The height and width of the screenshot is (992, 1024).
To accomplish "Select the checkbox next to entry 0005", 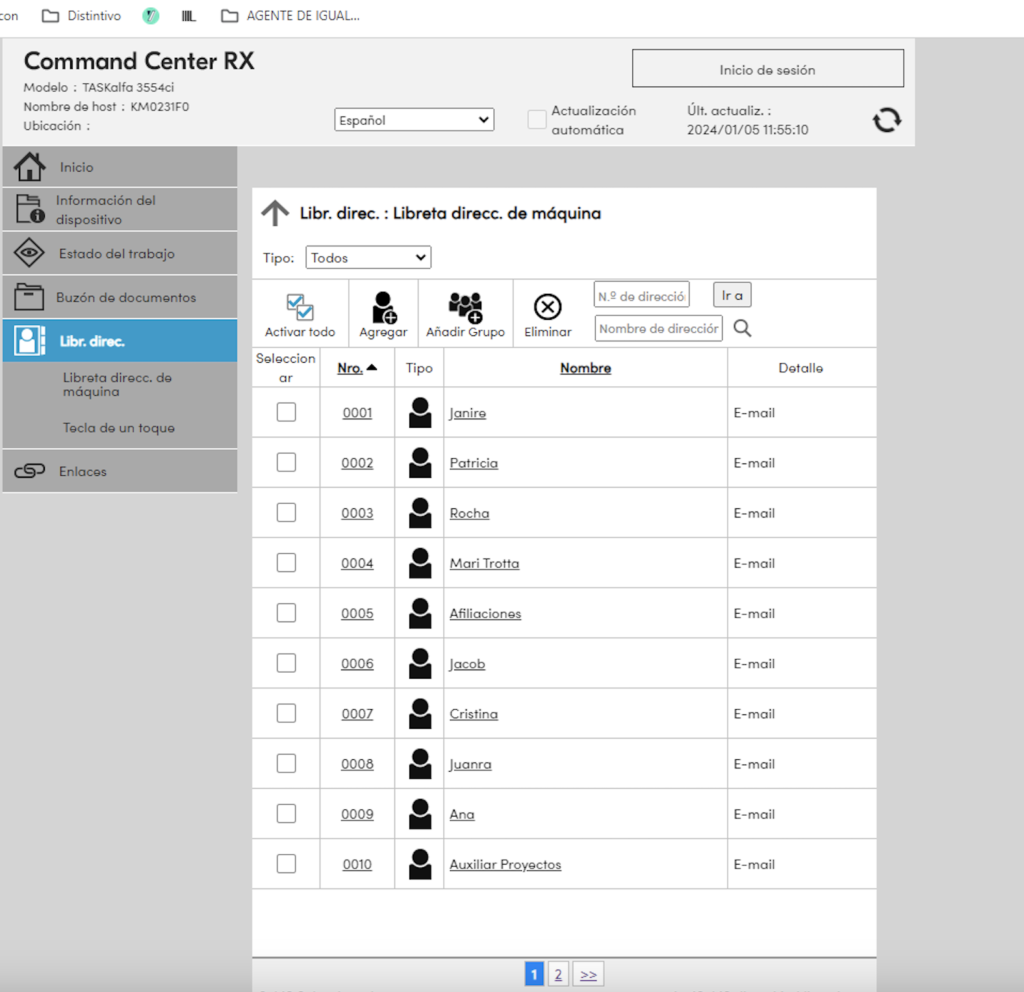I will click(286, 613).
